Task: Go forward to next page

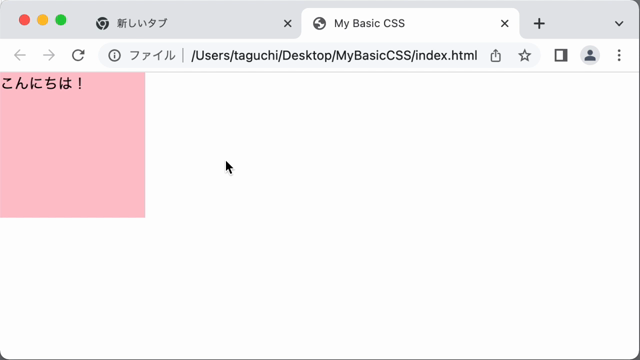Action: [x=49, y=55]
